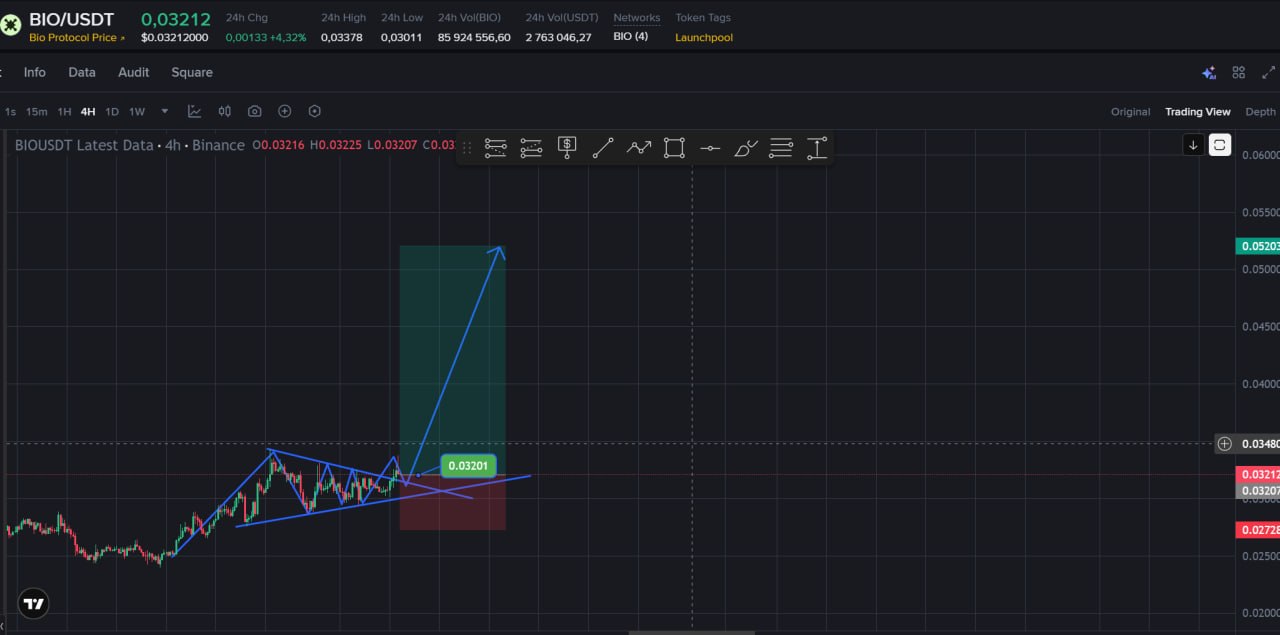Click the sparkle AI icon
Screen dimensions: 1280x635
(x=1209, y=72)
